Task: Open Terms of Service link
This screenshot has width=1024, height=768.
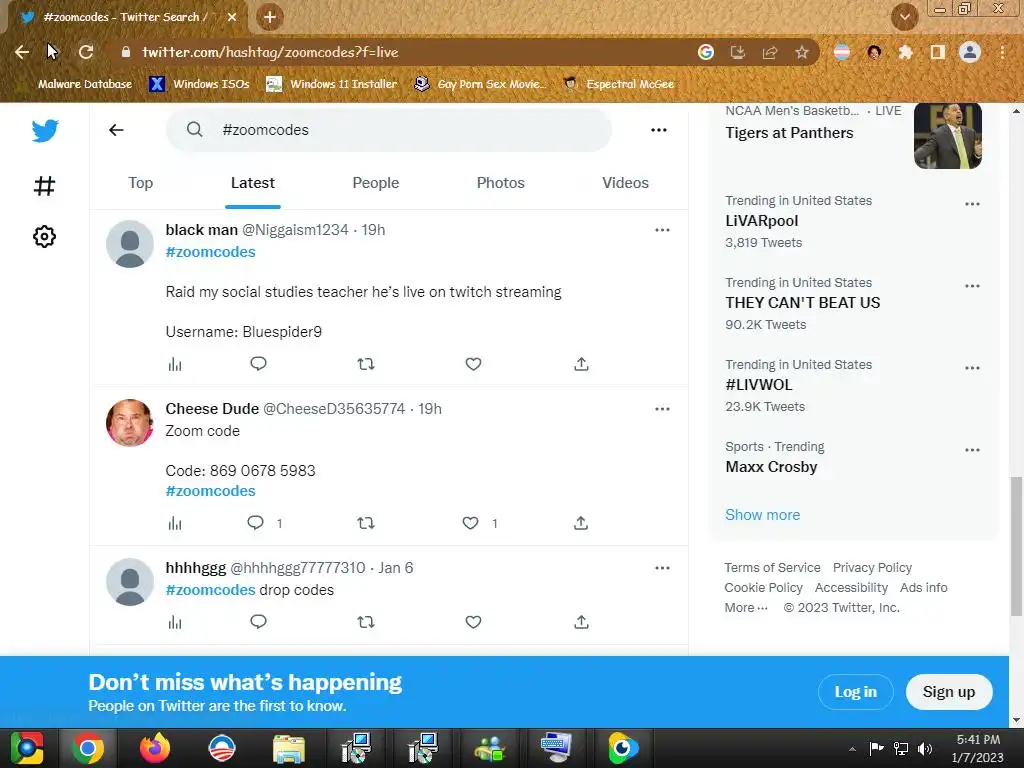Action: pyautogui.click(x=772, y=568)
